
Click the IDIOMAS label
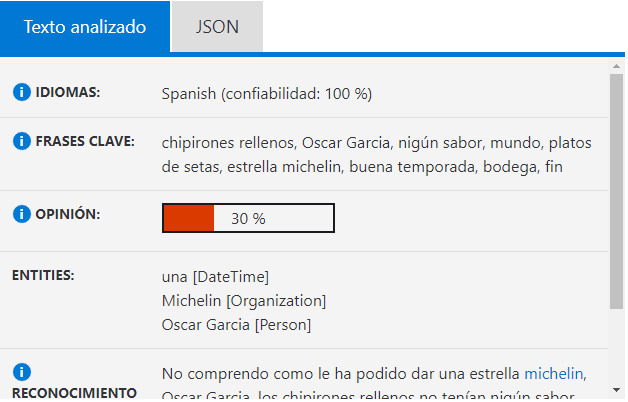coord(68,92)
